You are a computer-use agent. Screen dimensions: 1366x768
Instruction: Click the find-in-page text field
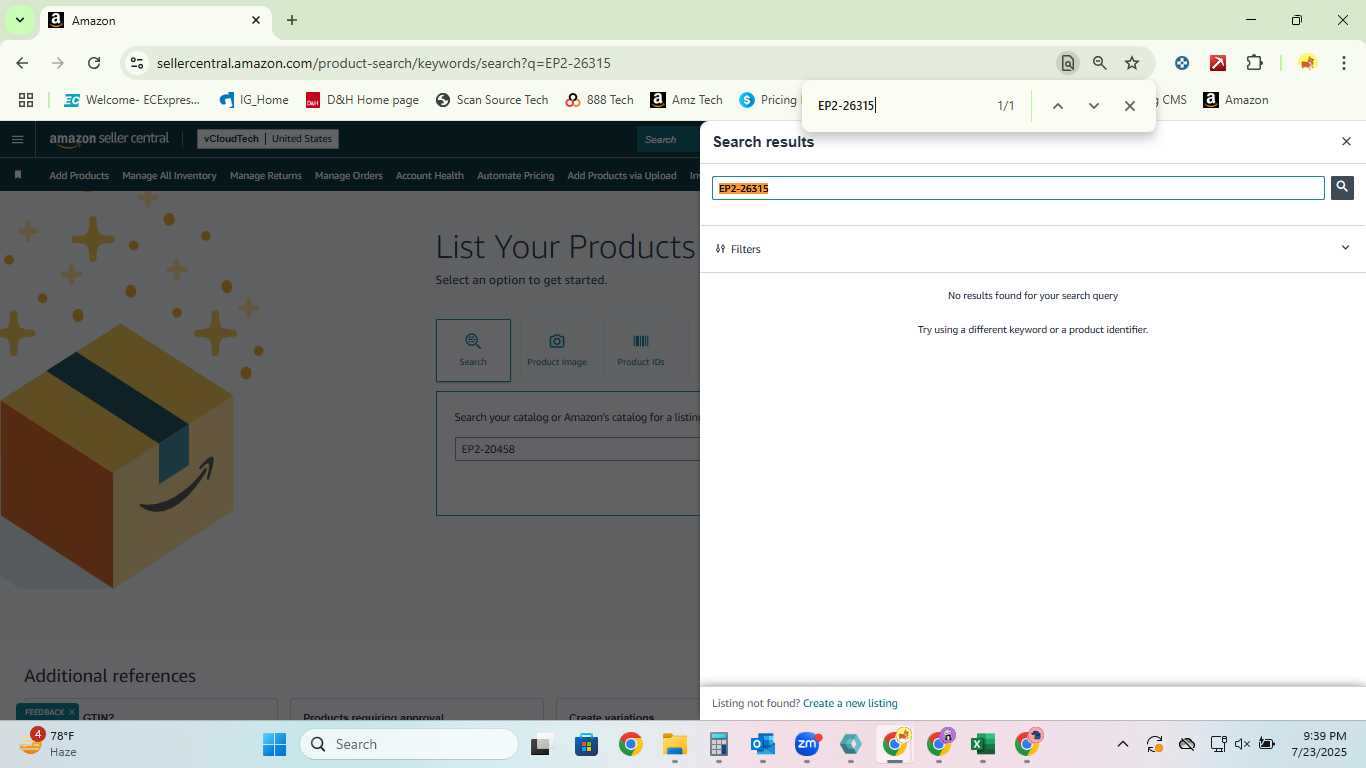point(900,106)
